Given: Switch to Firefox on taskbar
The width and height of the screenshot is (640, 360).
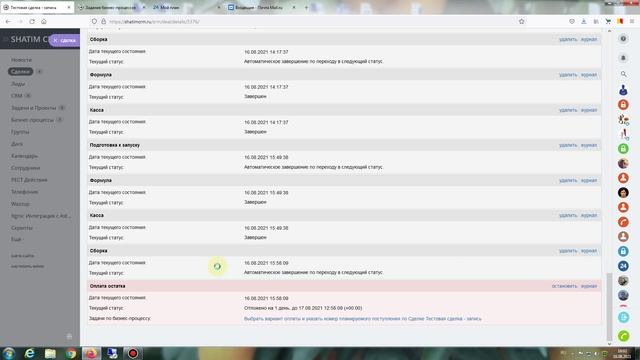Looking at the screenshot, I should (x=91, y=353).
